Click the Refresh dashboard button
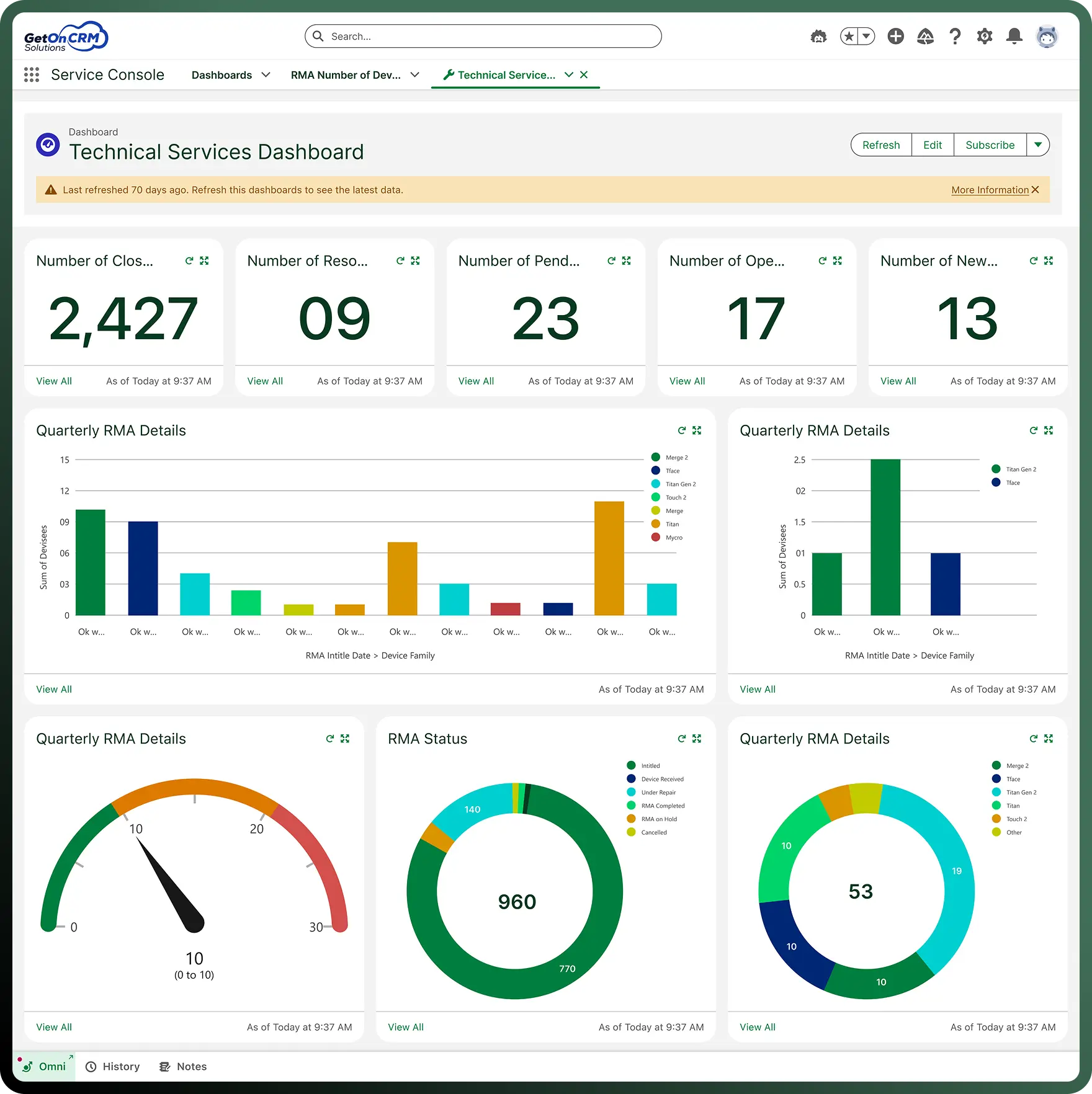This screenshot has height=1094, width=1092. point(881,145)
